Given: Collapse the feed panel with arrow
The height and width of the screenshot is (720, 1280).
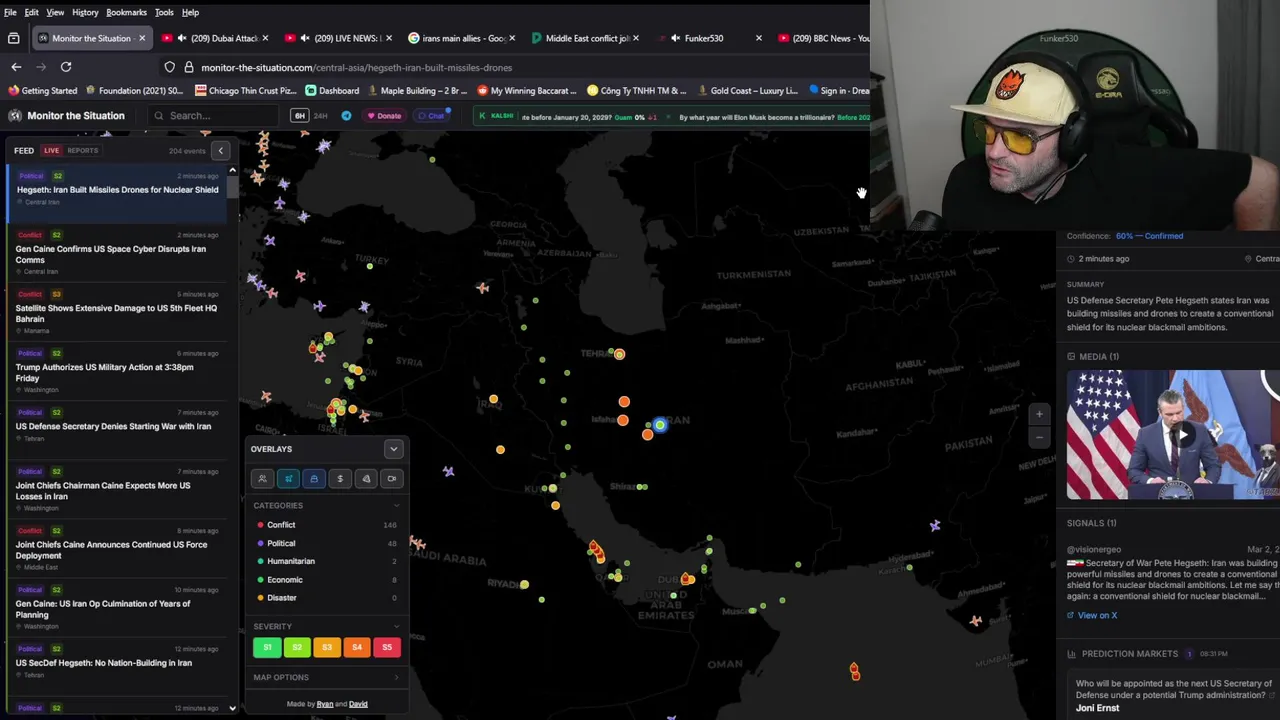Looking at the screenshot, I should pos(220,150).
